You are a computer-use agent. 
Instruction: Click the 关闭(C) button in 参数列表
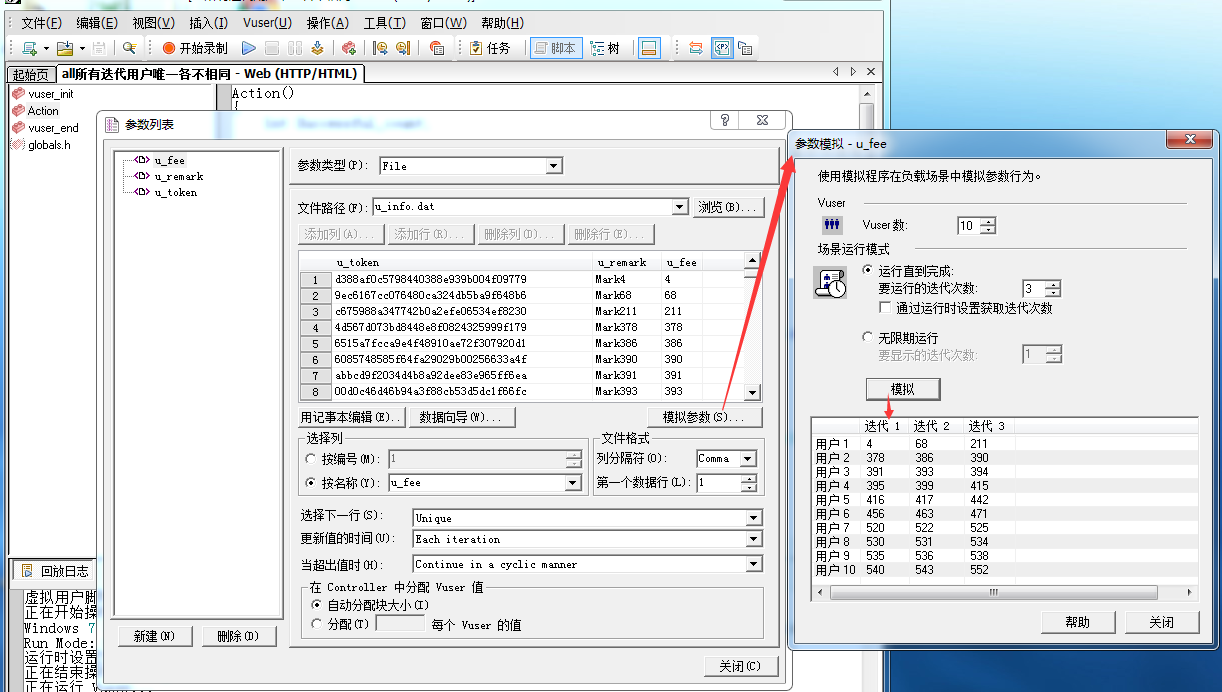740,666
